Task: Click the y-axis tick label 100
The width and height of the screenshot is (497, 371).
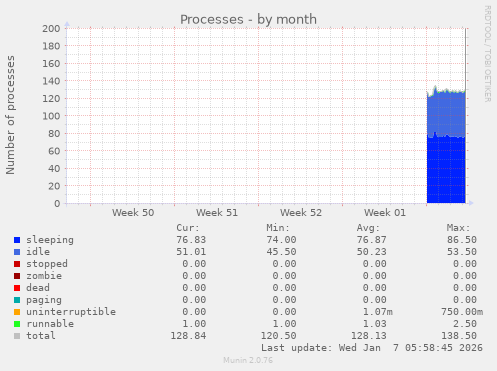Action: [51, 116]
